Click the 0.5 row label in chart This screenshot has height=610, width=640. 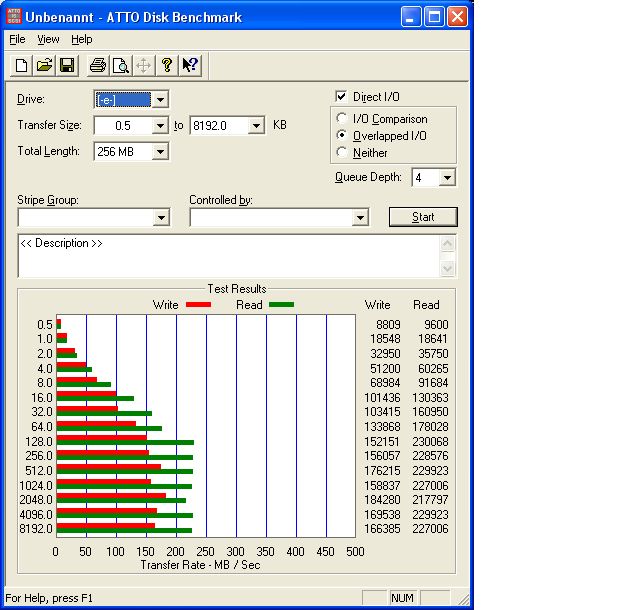point(45,325)
